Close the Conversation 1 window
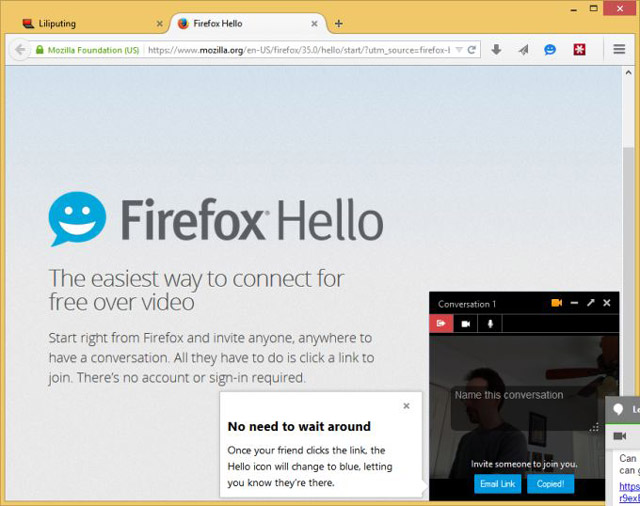640x506 pixels. (607, 303)
